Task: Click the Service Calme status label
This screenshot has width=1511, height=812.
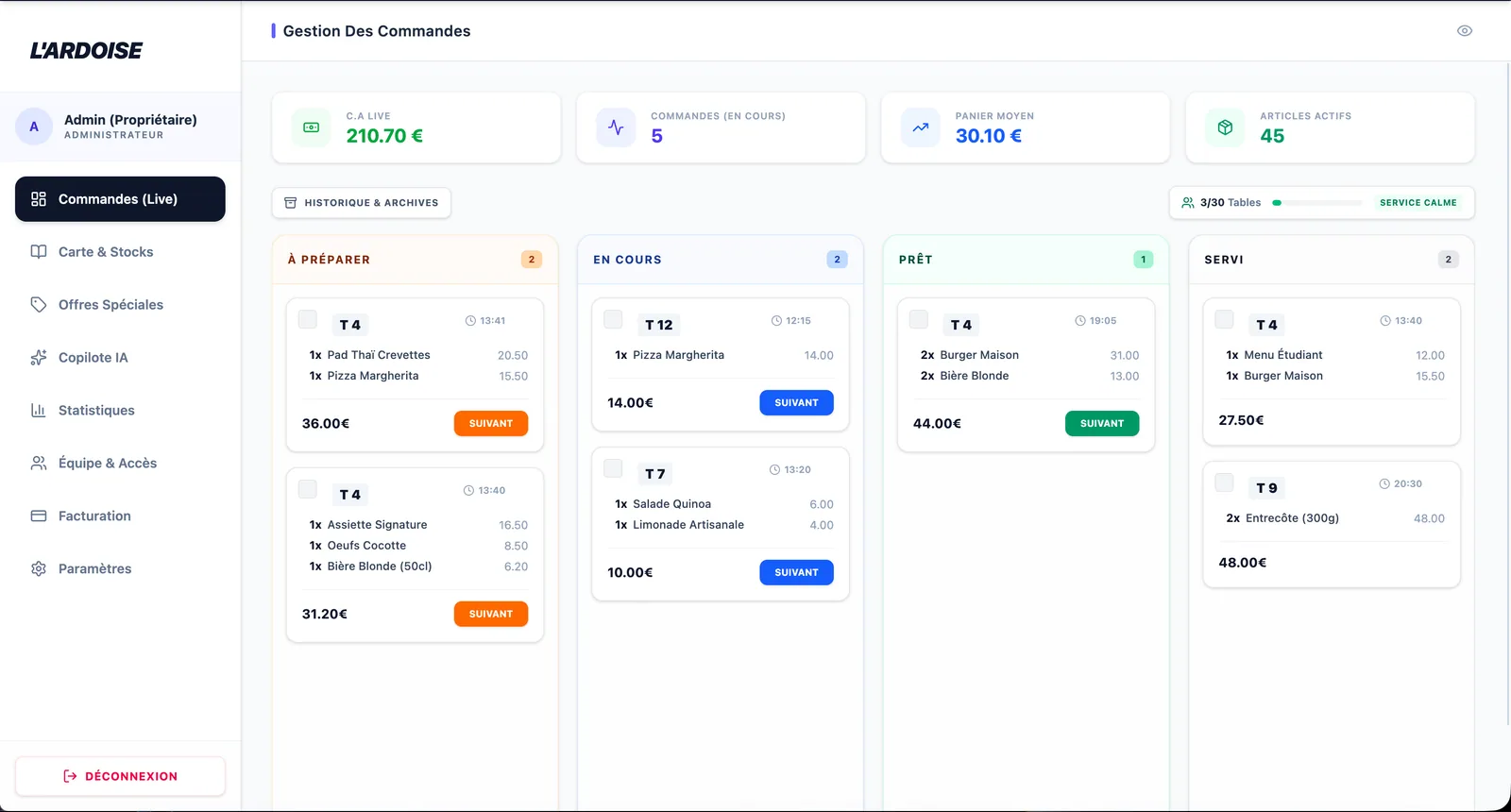Action: (1418, 203)
